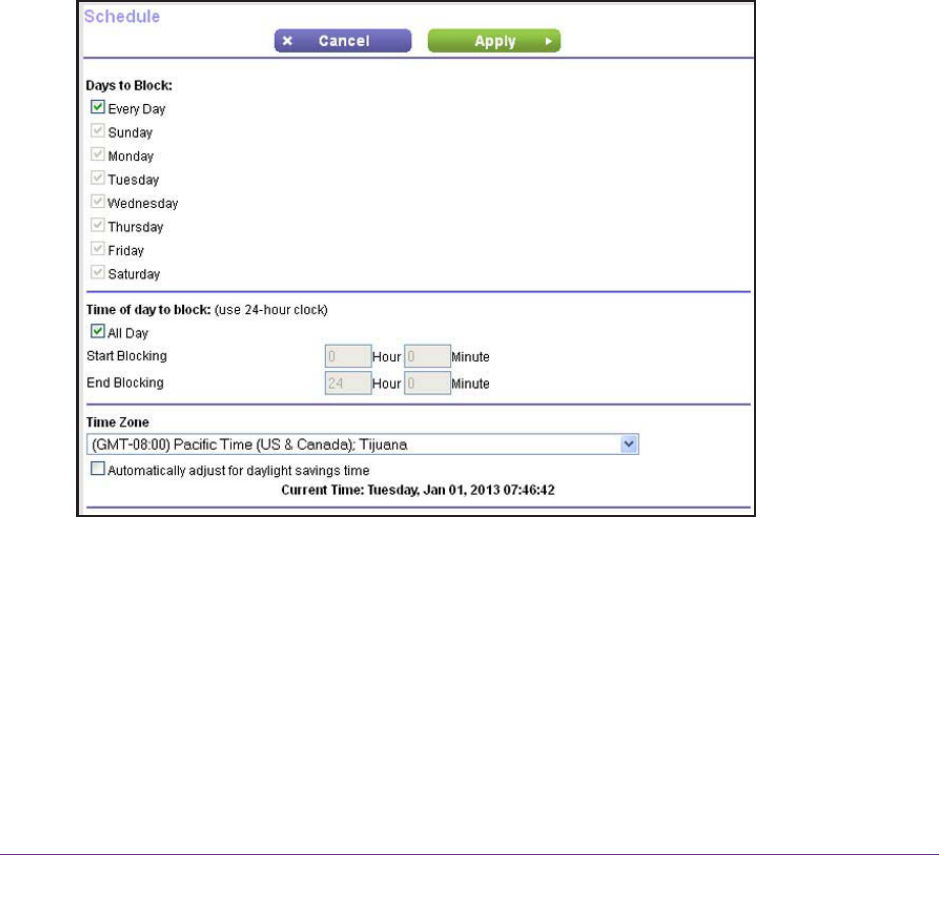Click the Cancel button
This screenshot has width=941, height=922.
pos(343,41)
